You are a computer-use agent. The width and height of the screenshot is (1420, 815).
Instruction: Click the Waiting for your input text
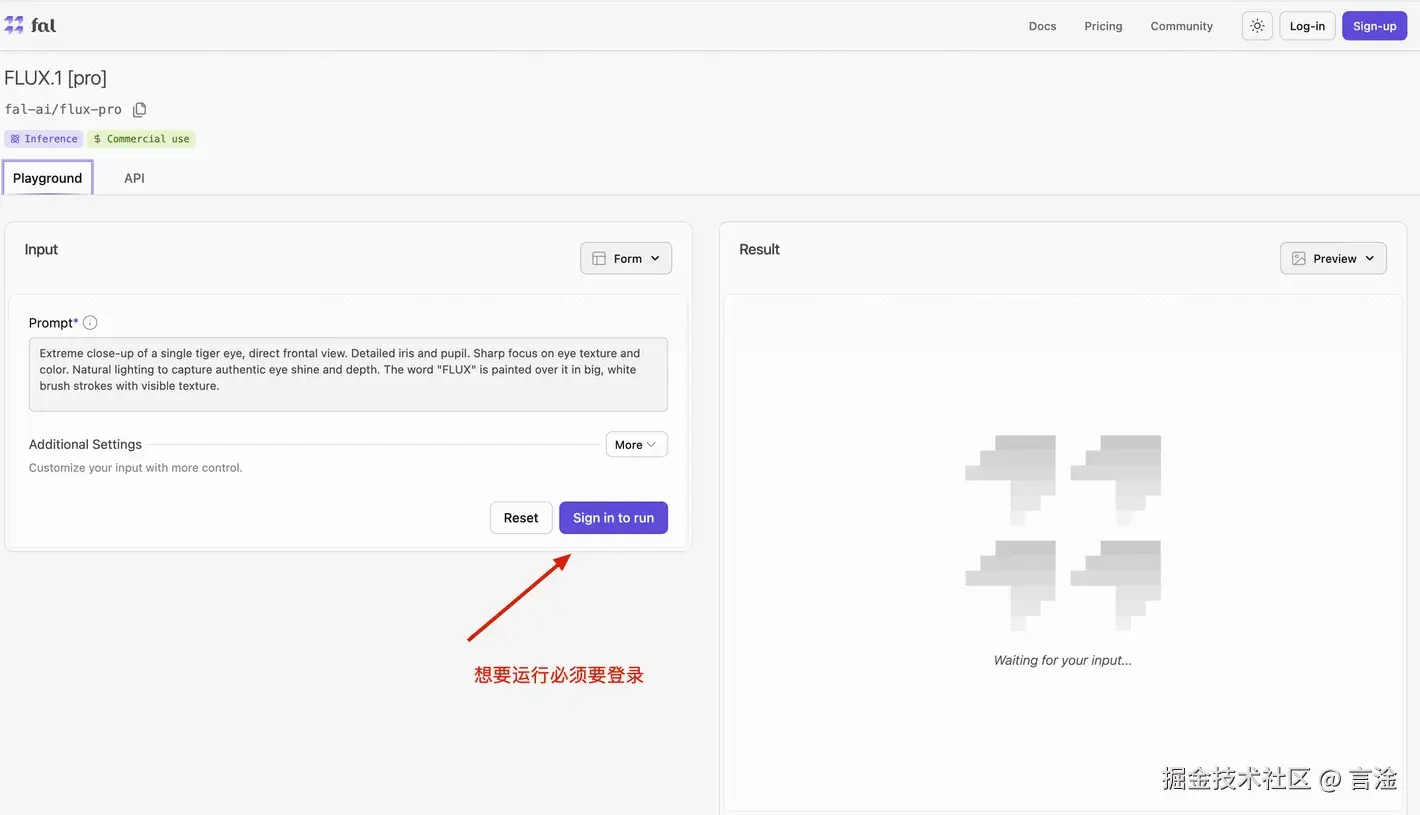coord(1062,660)
